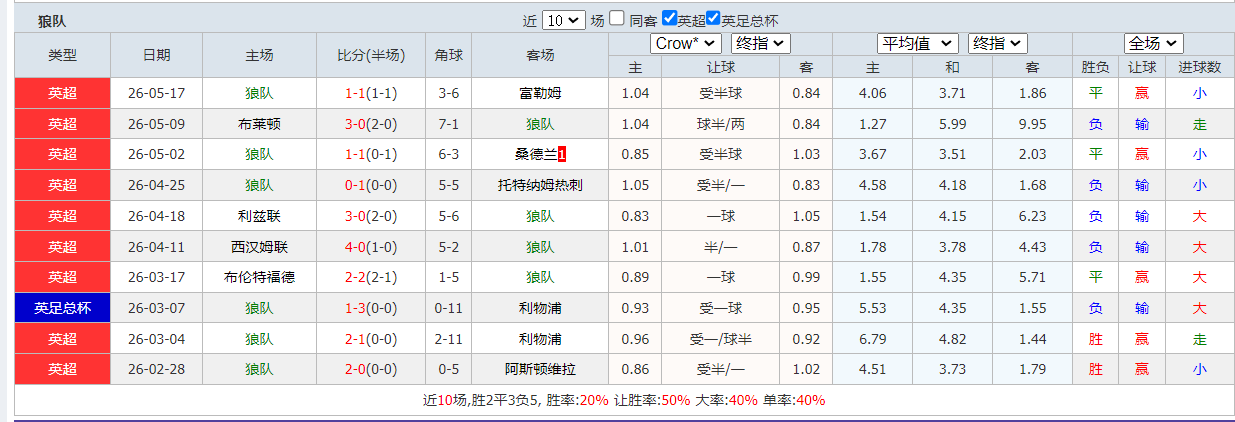Click score 3-0(2-0) against 布莱顿
1235x422 pixels.
(x=371, y=125)
